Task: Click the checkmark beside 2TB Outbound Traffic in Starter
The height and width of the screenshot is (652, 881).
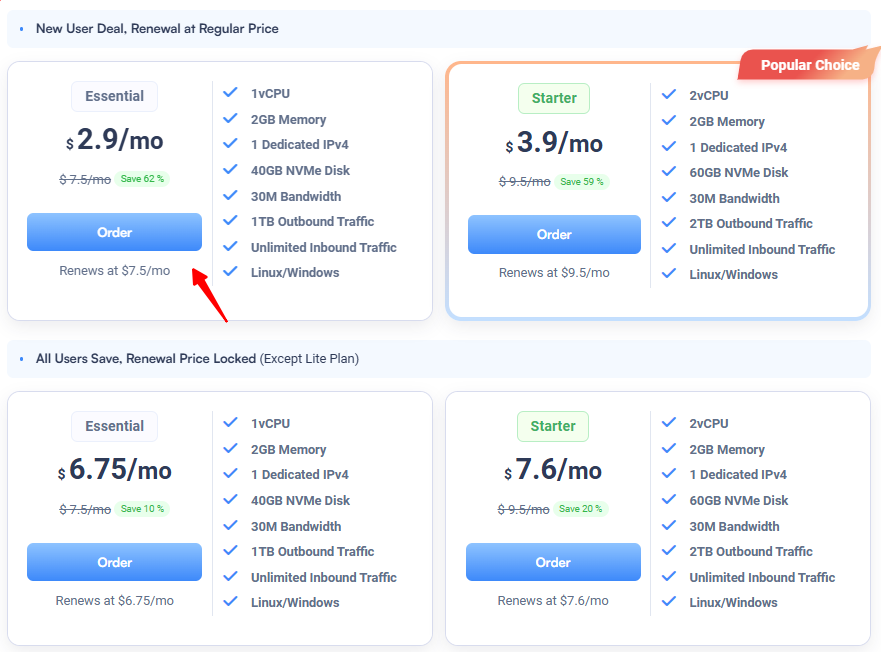Action: [x=669, y=223]
